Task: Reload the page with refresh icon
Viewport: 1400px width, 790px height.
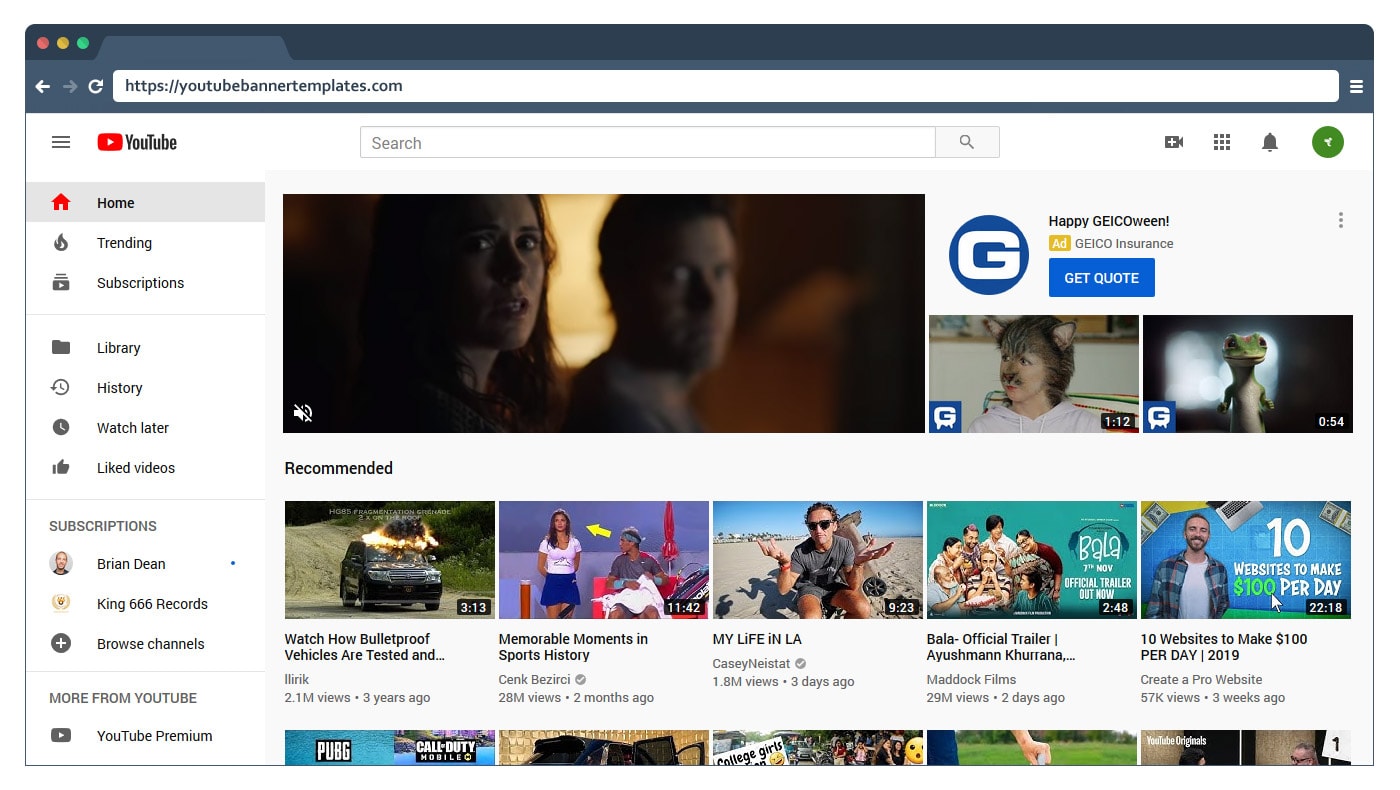Action: coord(96,86)
